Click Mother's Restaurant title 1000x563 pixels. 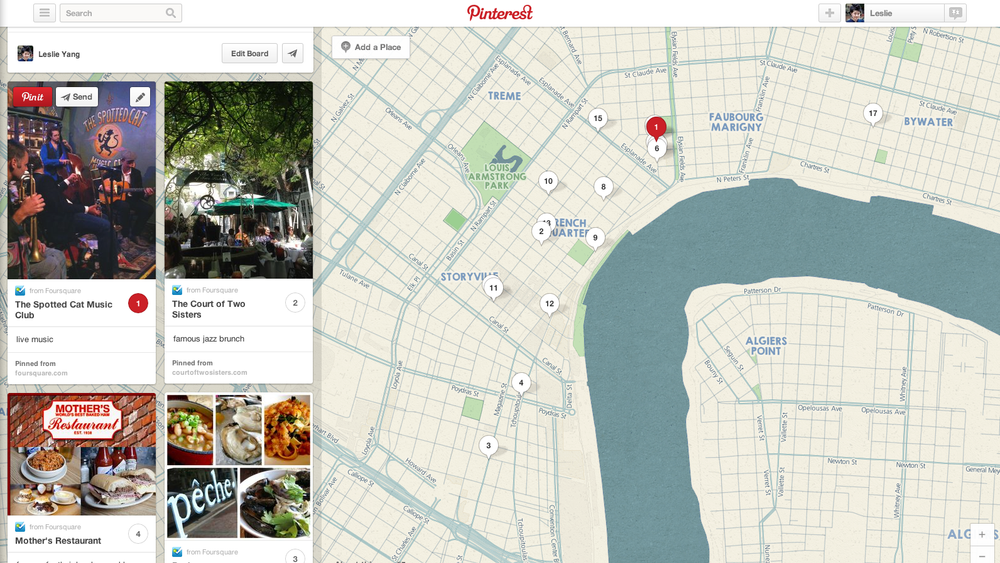[x=58, y=541]
